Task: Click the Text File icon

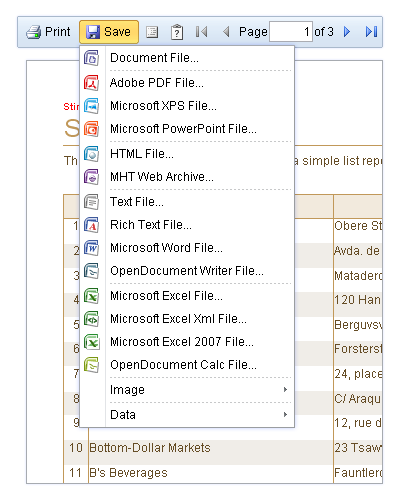Action: [91, 202]
